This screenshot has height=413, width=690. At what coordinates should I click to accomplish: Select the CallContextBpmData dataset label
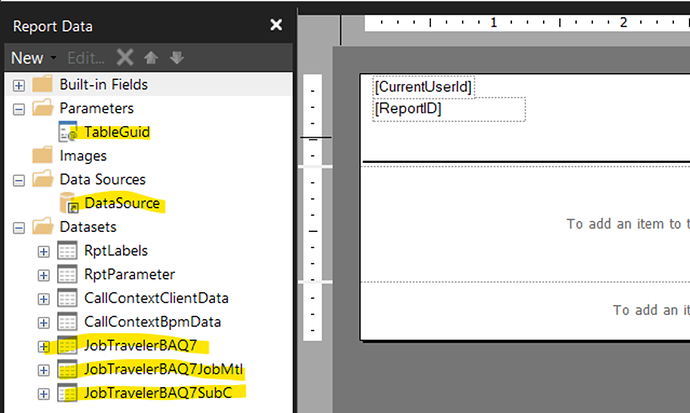pyautogui.click(x=152, y=322)
